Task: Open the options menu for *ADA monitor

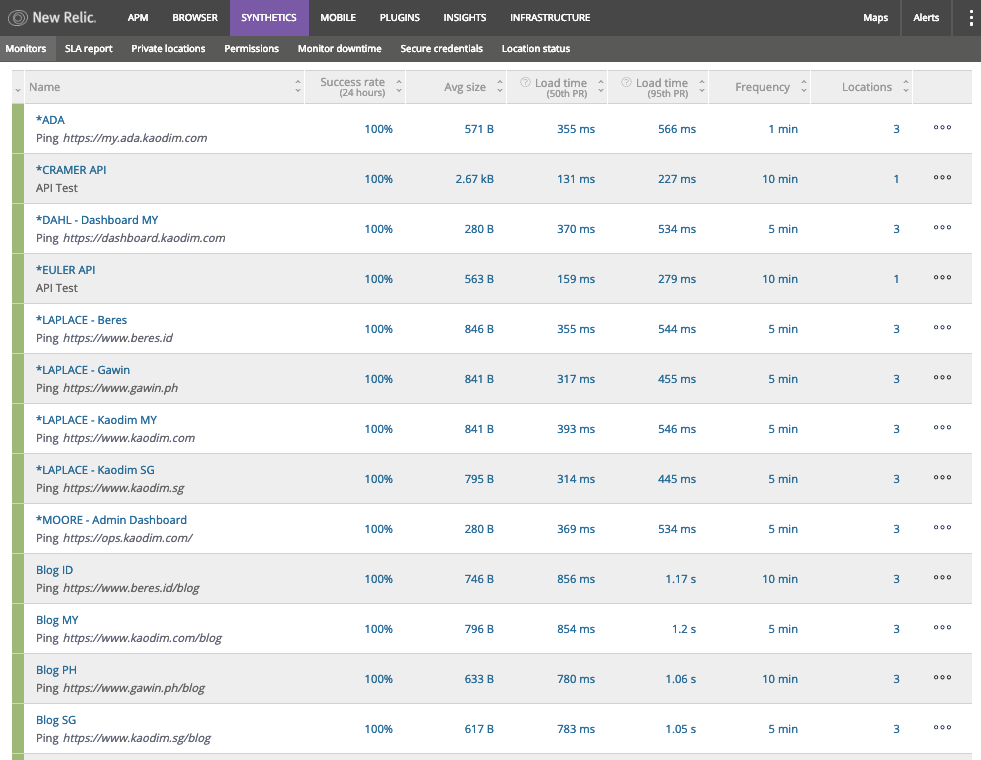Action: [x=942, y=128]
